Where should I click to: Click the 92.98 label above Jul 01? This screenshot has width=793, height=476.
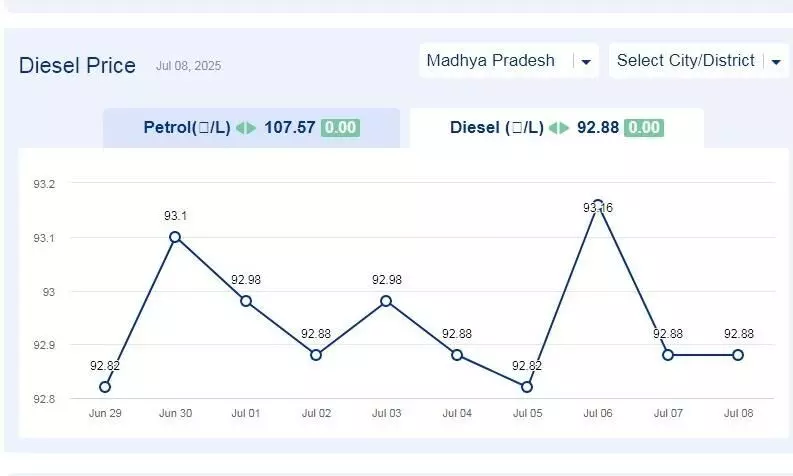pos(246,280)
